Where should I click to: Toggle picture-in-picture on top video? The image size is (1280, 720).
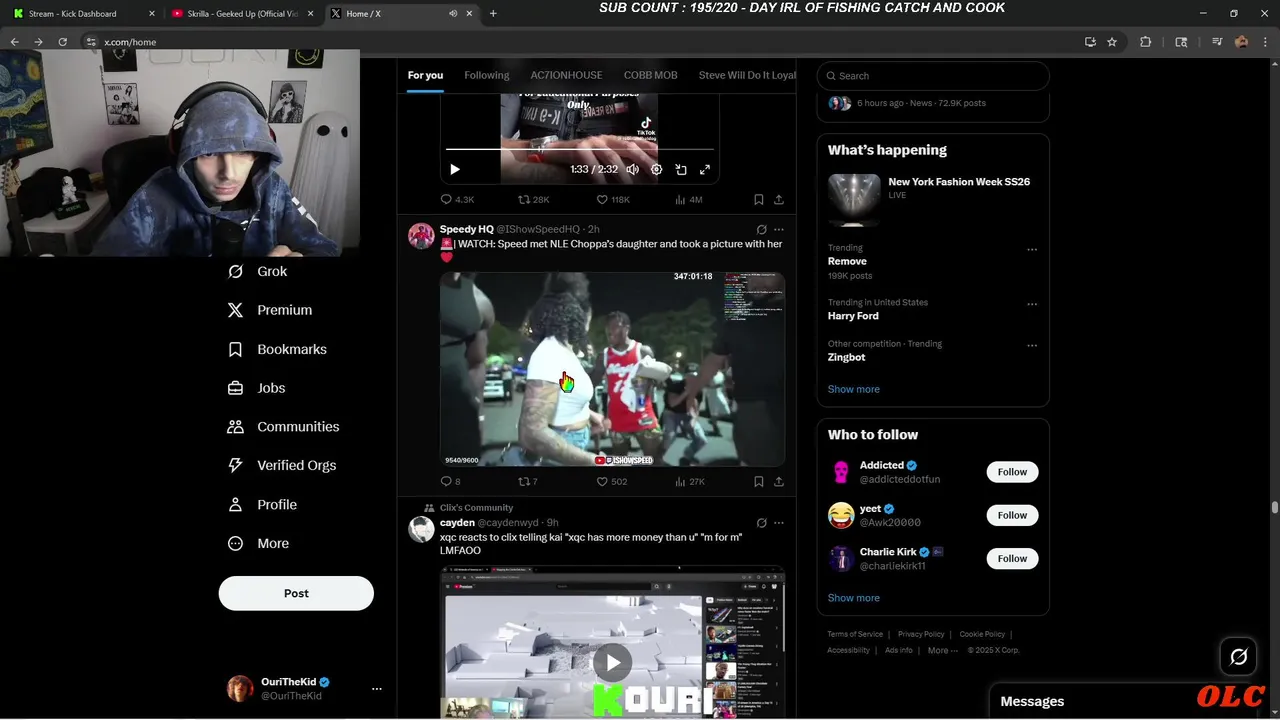click(x=681, y=170)
